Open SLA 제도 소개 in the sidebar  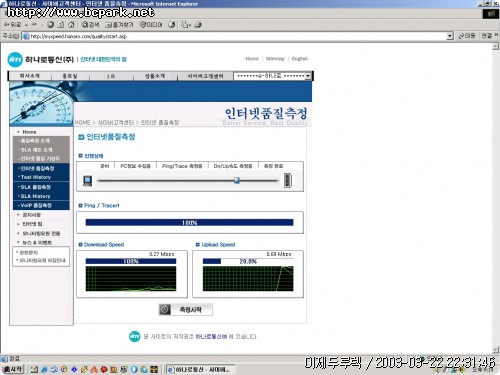coord(36,150)
